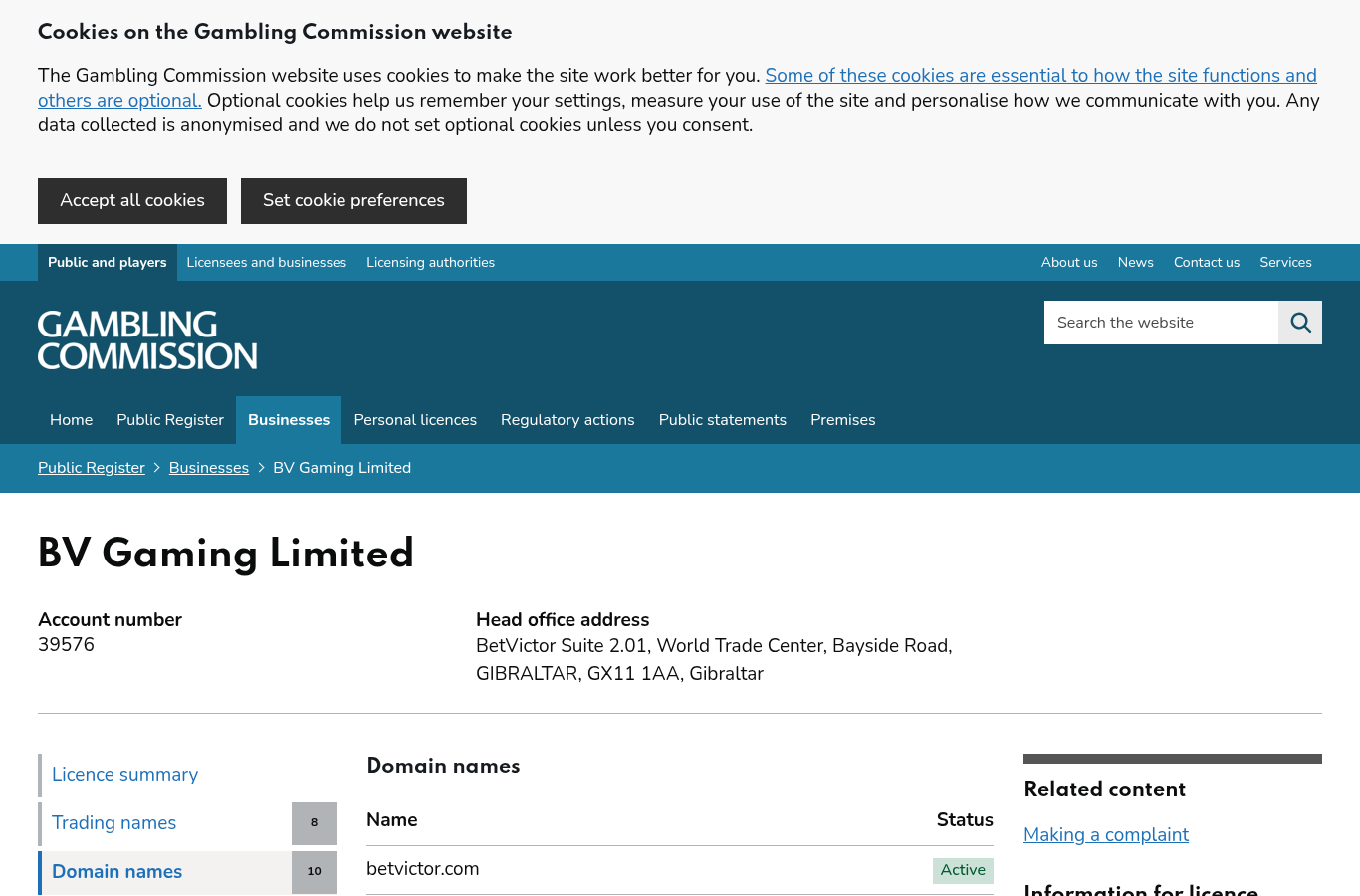Open the Gambling Commission logo homepage
The image size is (1360, 896).
click(x=147, y=340)
